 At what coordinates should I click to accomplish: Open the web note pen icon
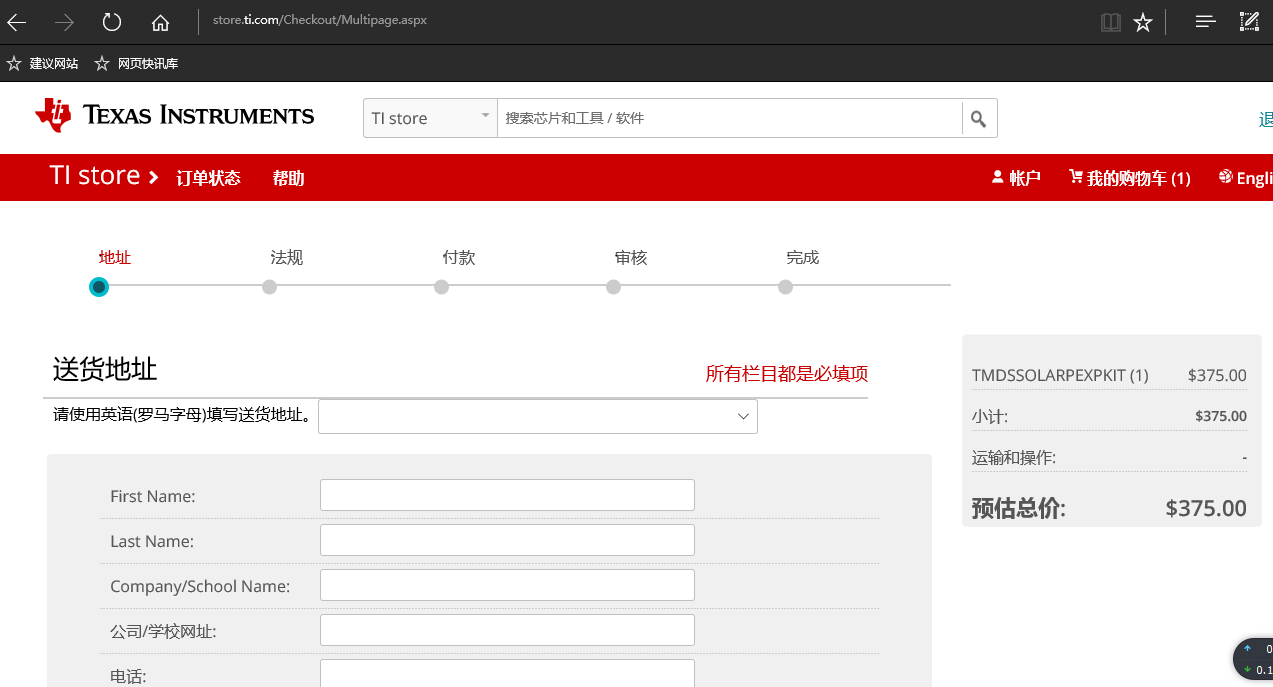coord(1249,21)
